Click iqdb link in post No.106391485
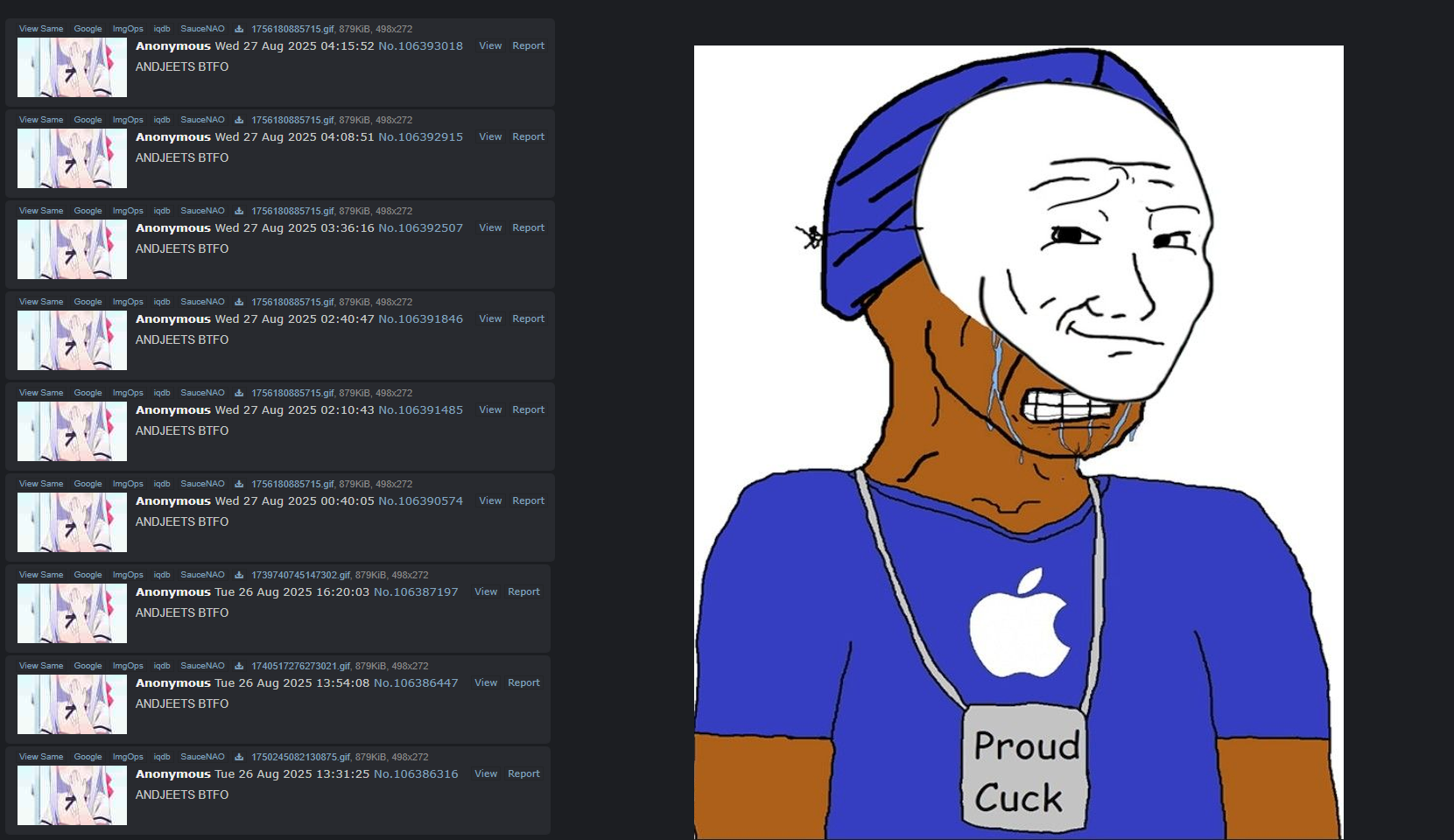This screenshot has width=1454, height=840. [162, 393]
